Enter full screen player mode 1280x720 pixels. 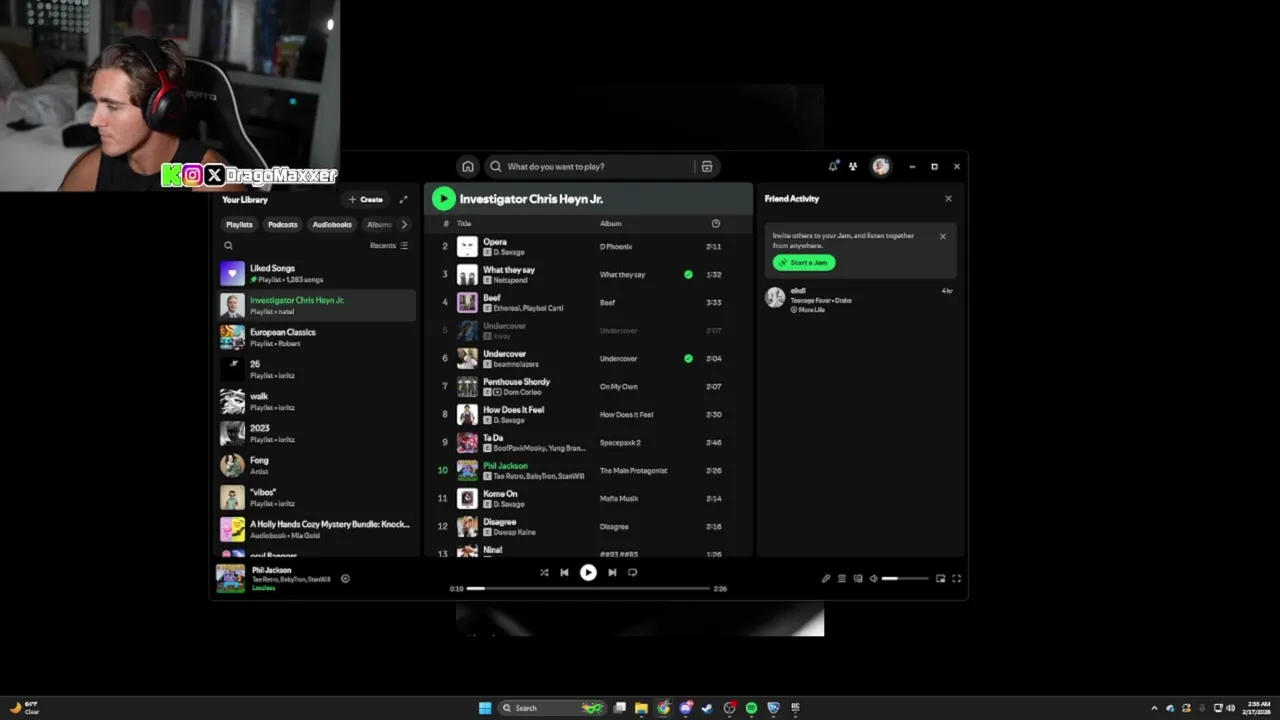point(956,578)
